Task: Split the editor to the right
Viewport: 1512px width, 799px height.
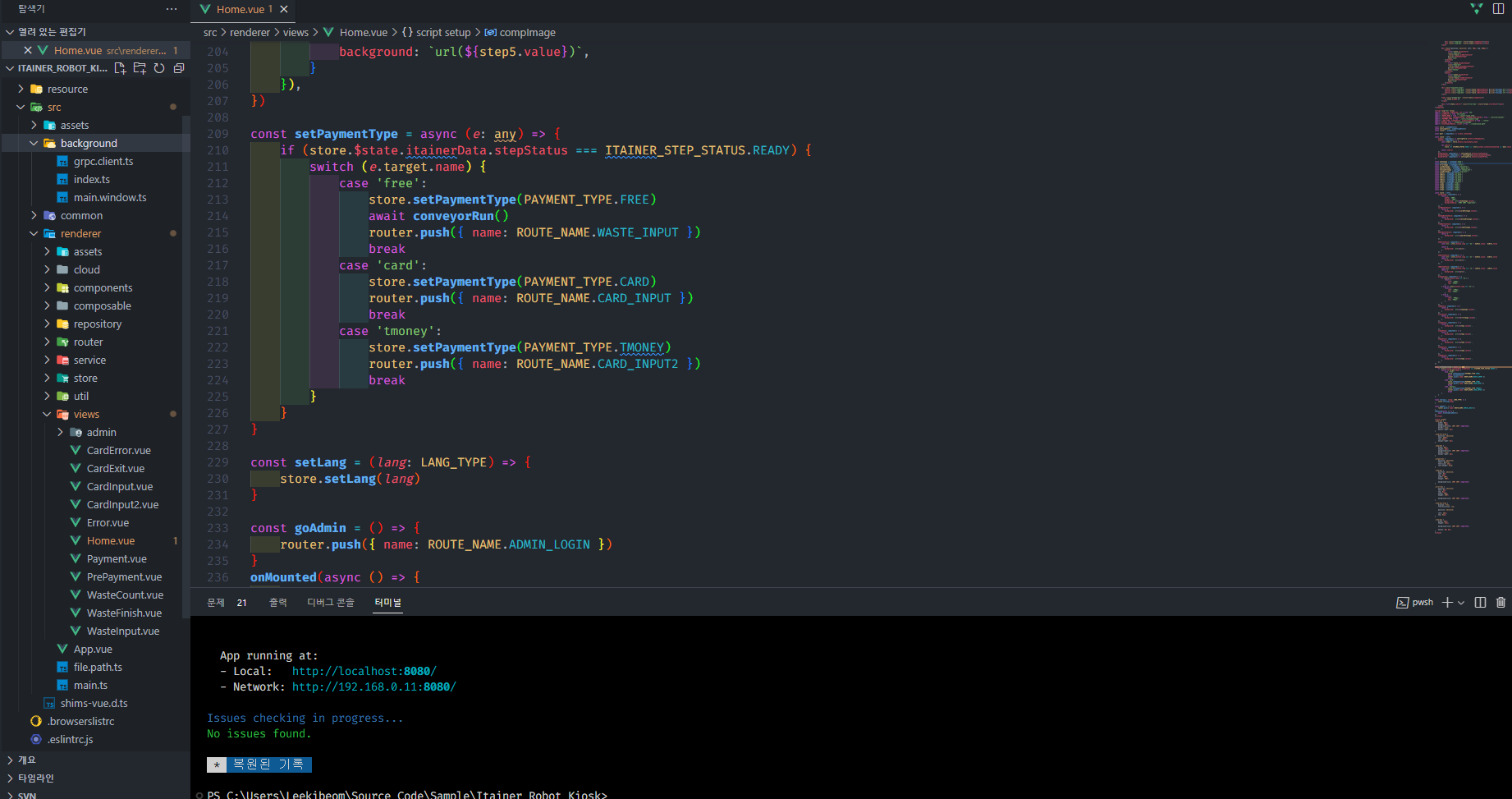Action: tap(1498, 9)
